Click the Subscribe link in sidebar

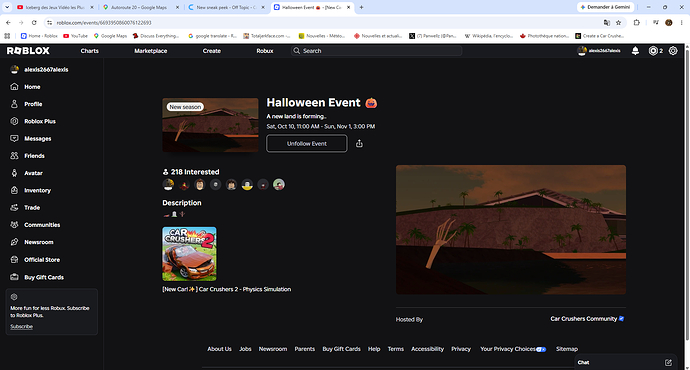[22, 326]
